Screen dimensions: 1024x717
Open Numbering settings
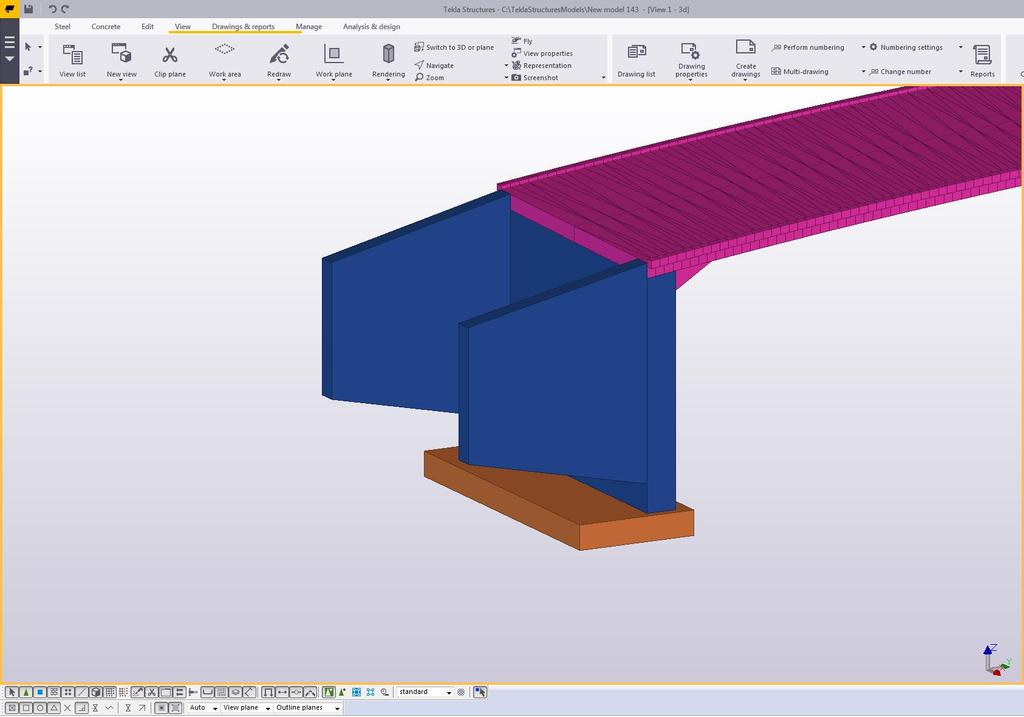tap(906, 47)
